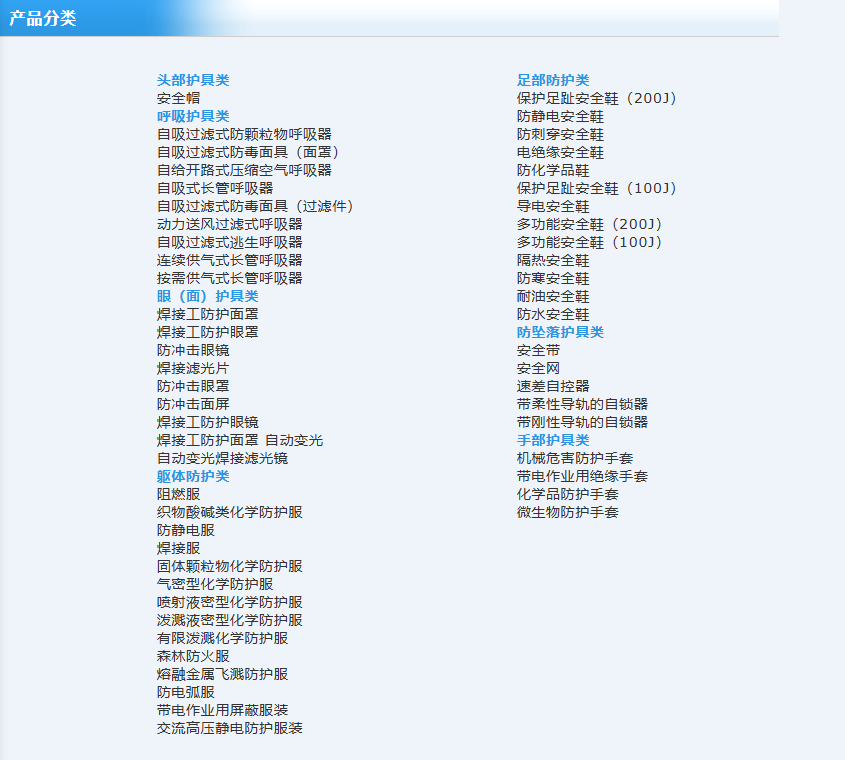Click 动力送风过滤式呼吸器 link
The height and width of the screenshot is (760, 845).
[230, 224]
